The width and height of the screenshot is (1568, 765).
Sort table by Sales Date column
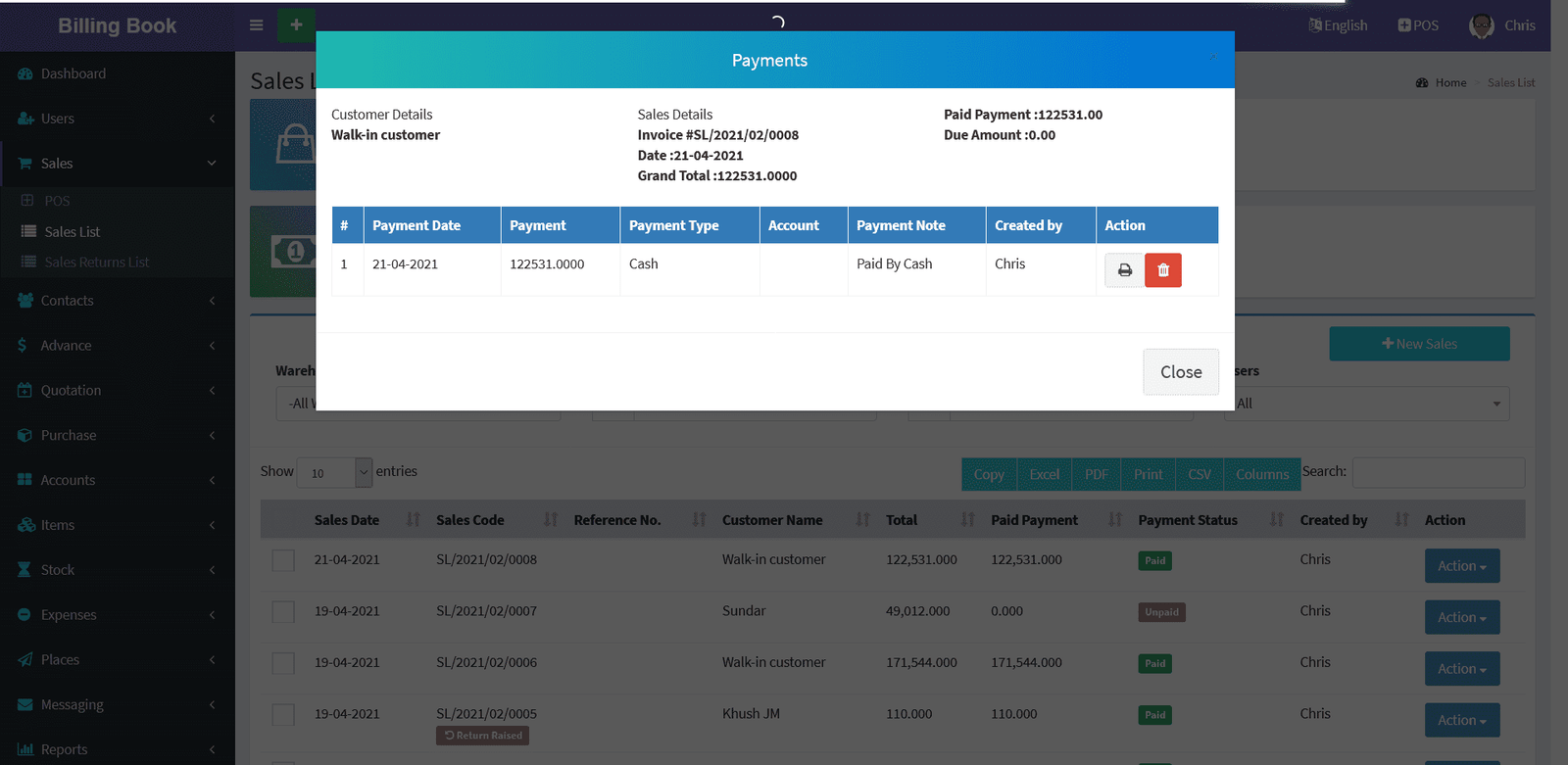[x=347, y=520]
